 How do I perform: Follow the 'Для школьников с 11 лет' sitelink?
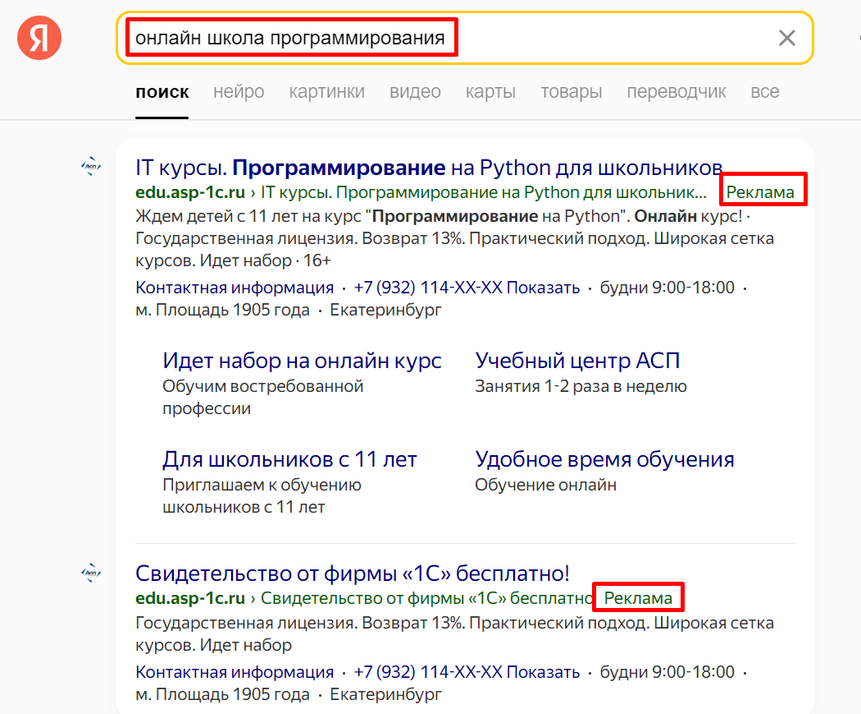pyautogui.click(x=290, y=460)
